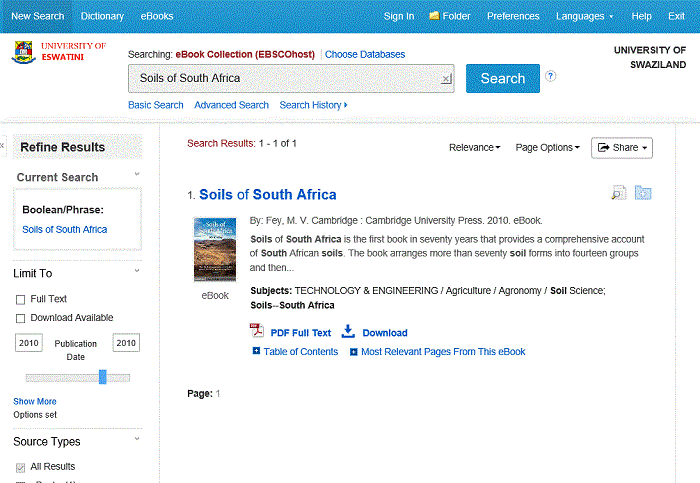Click the publication end year field
Screen dimensions: 700x483
click(x=126, y=343)
